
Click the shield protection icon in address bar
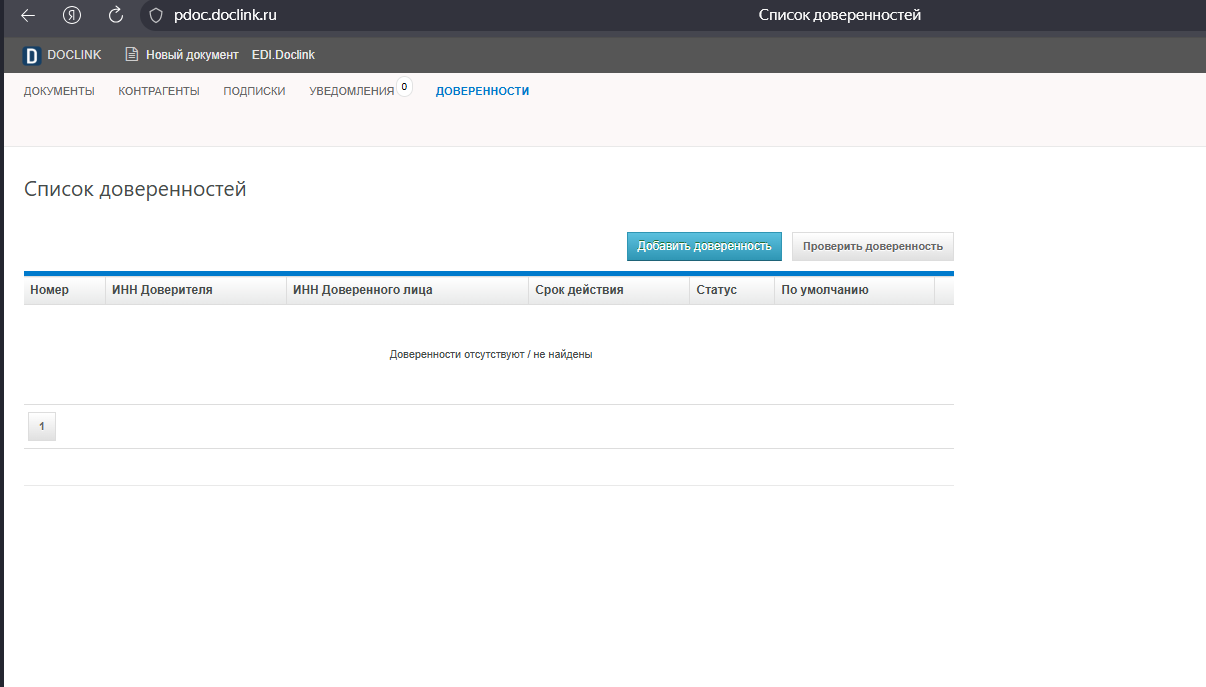pos(155,15)
